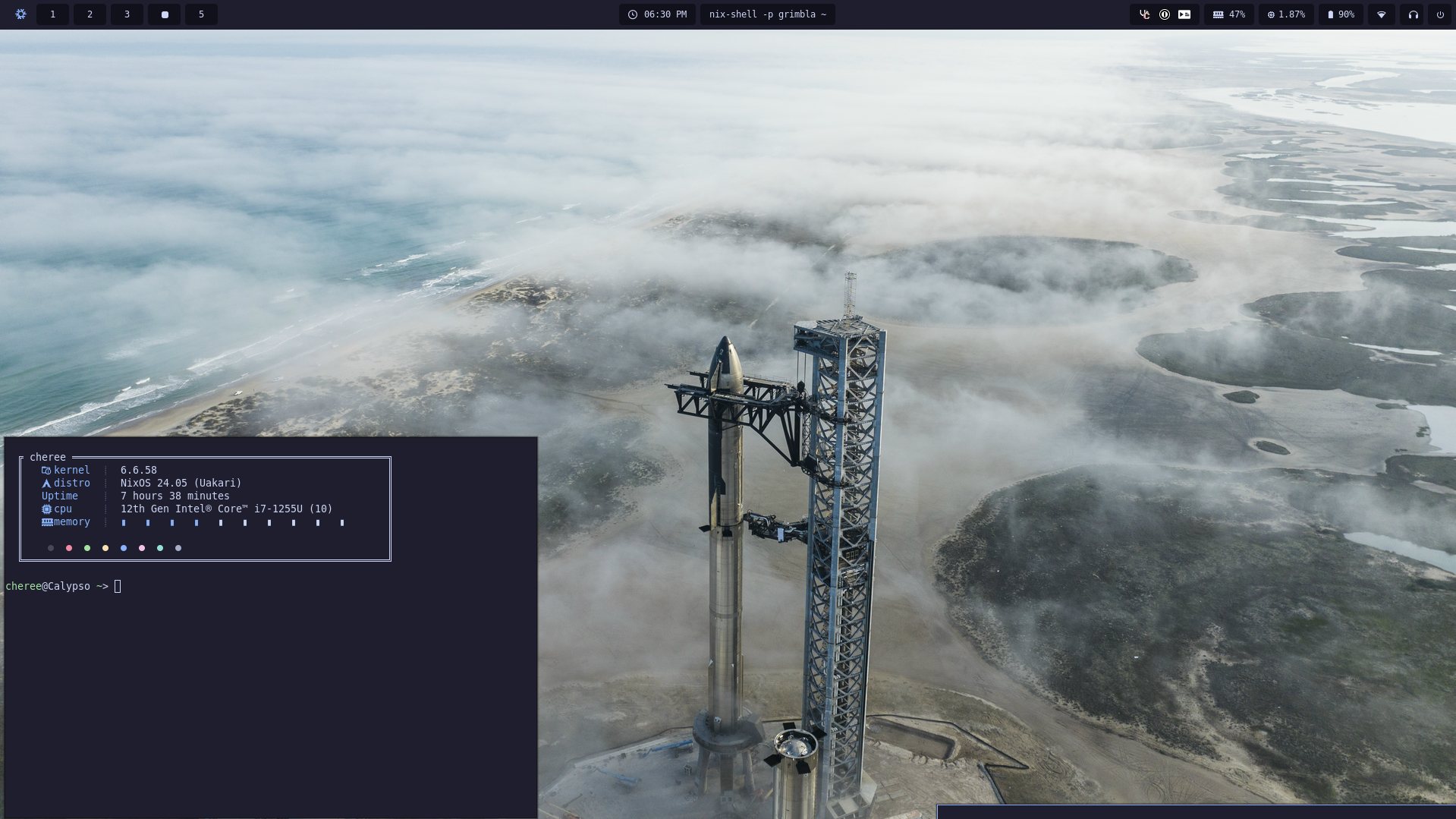Open the first tray icon with red C
This screenshot has width=1456, height=819.
coord(1144,14)
